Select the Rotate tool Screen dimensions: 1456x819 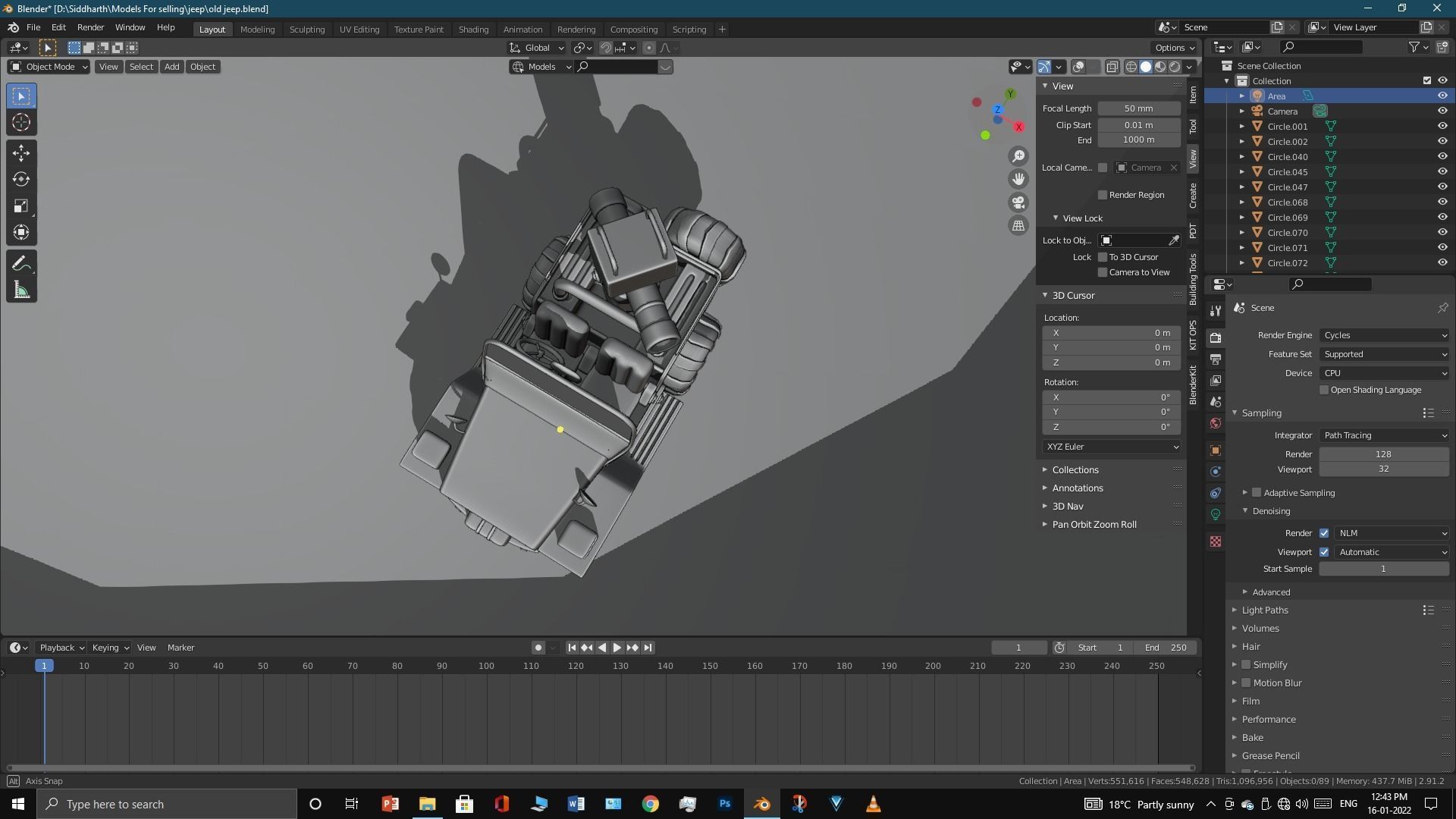click(x=21, y=179)
